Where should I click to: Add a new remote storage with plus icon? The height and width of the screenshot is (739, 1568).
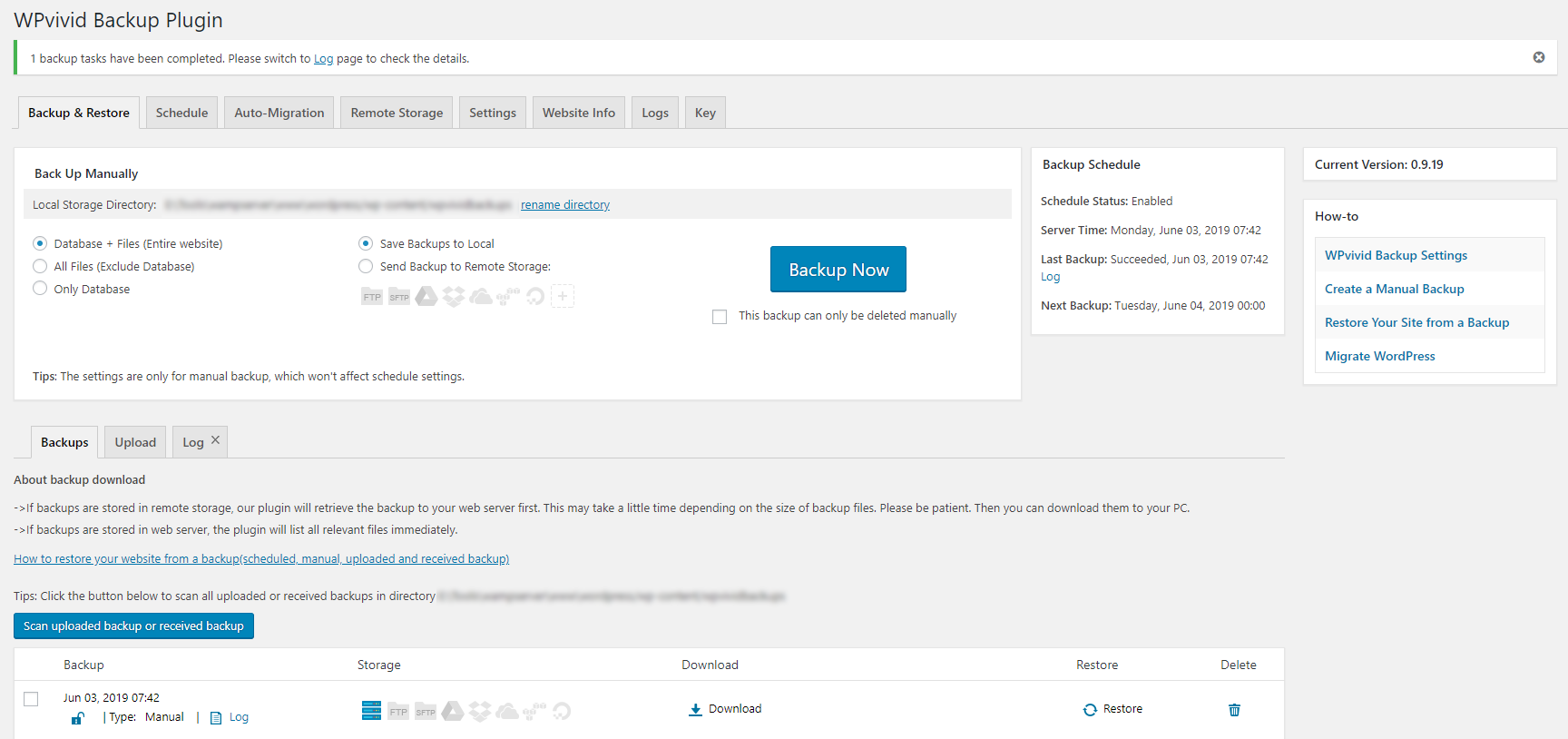[x=563, y=296]
